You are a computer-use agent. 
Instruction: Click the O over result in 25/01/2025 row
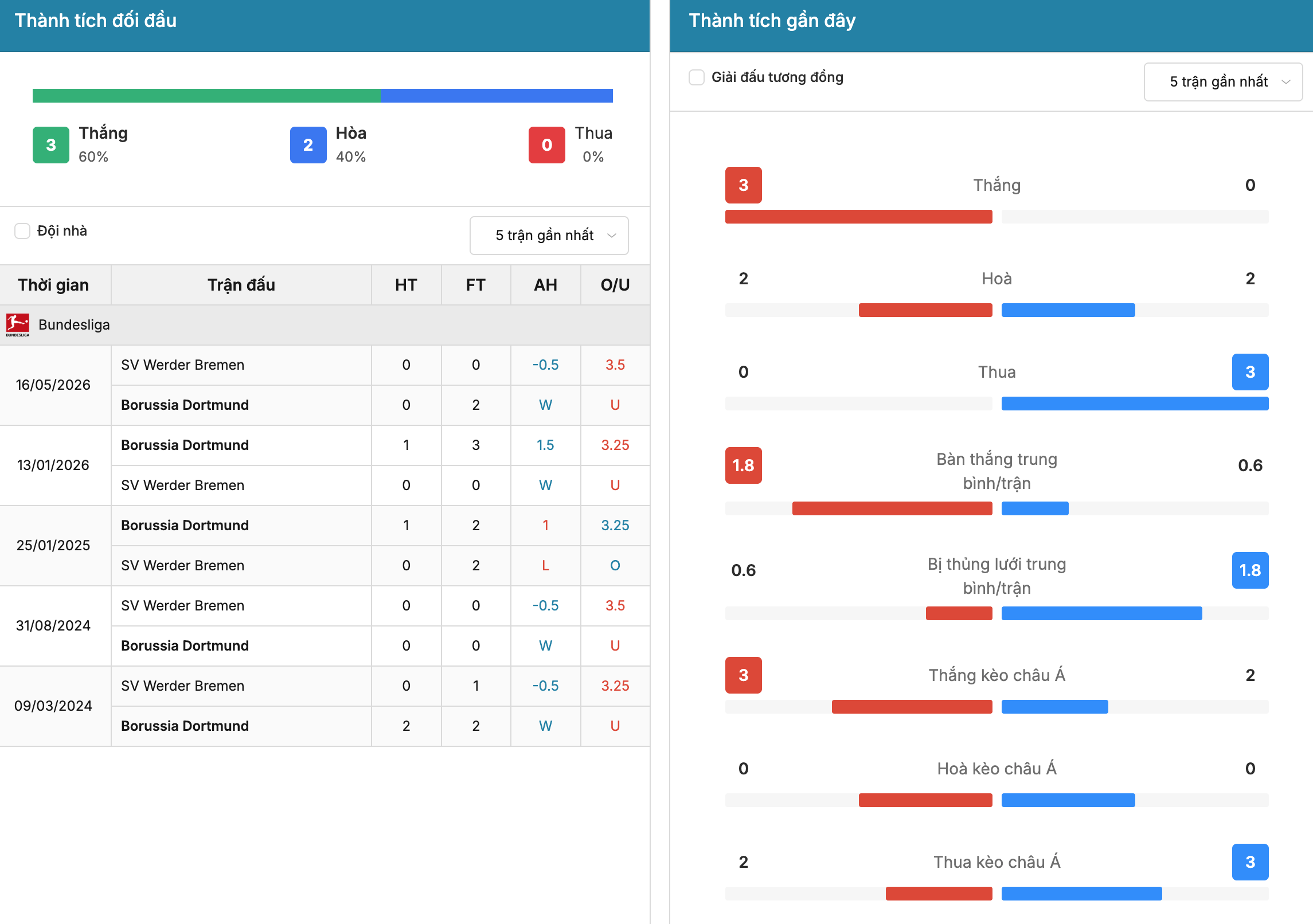click(615, 566)
